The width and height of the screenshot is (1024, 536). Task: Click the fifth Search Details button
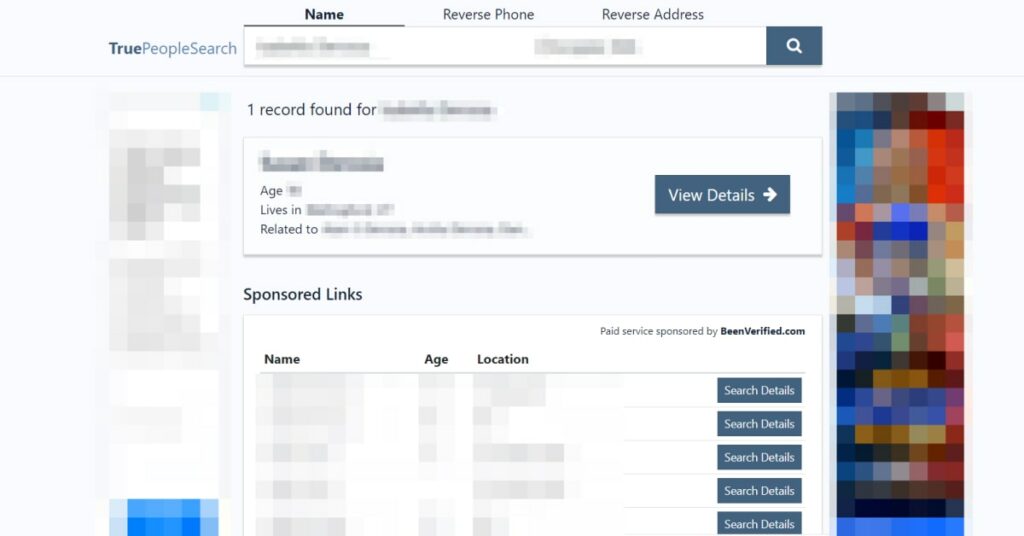pos(759,523)
